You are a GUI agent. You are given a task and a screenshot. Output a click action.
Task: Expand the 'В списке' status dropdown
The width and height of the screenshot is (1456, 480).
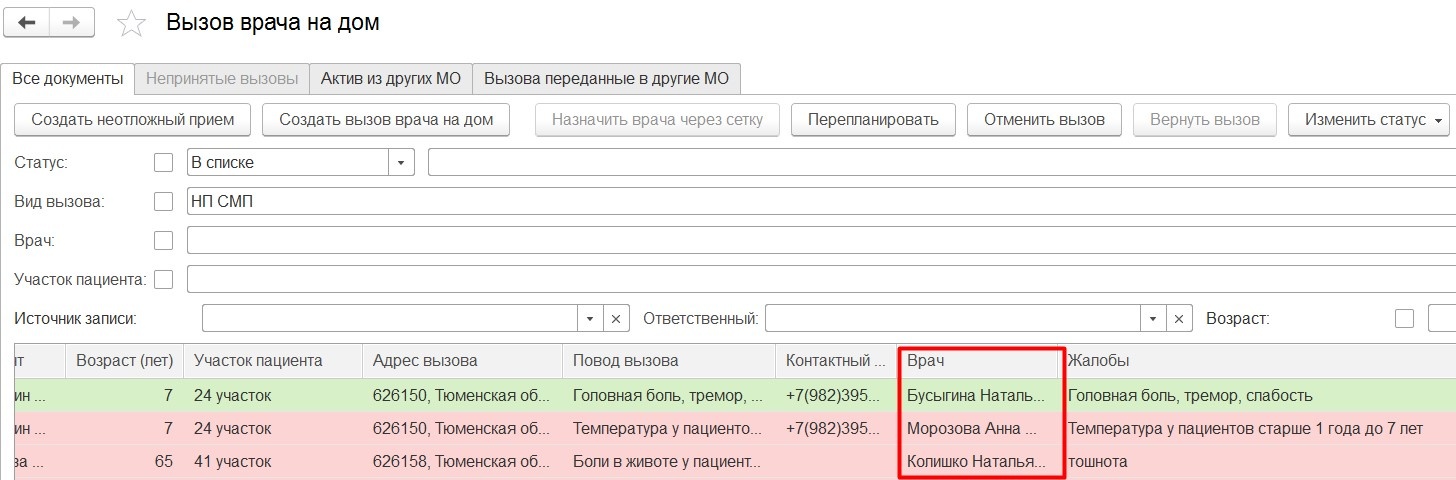[x=401, y=162]
